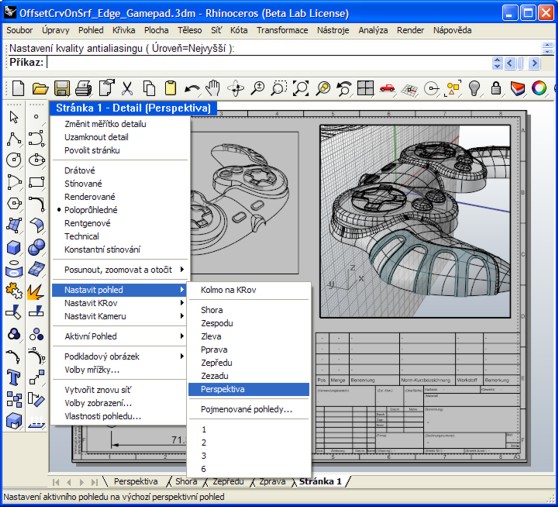Expand the Nastavit pohled submenu
The image size is (558, 507).
coord(120,290)
